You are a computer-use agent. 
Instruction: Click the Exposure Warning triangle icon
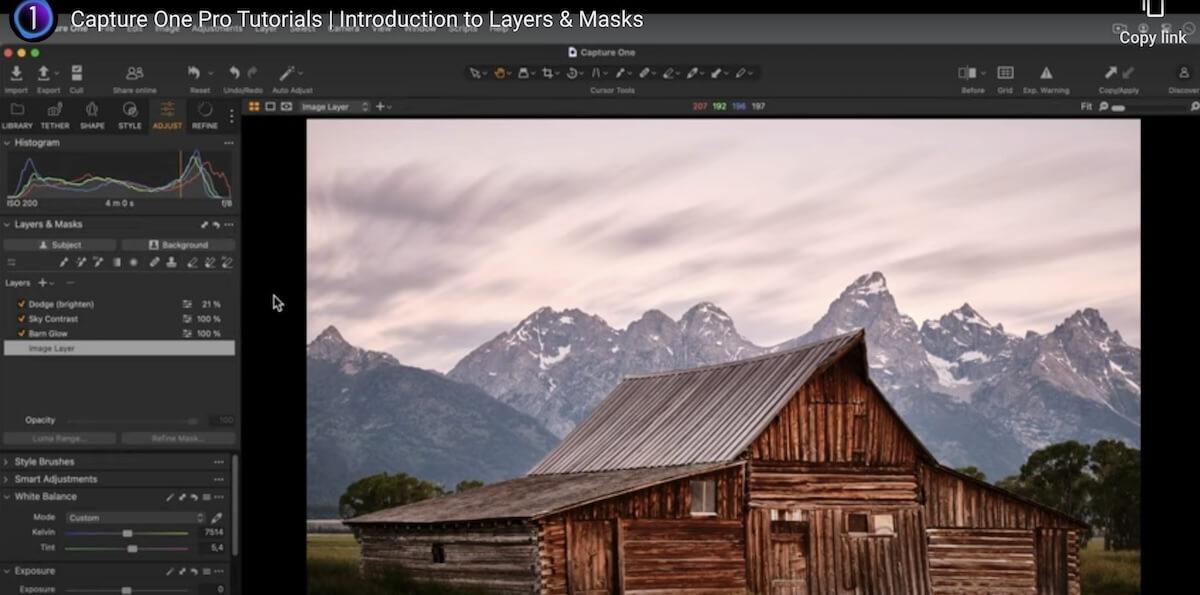pos(1046,73)
